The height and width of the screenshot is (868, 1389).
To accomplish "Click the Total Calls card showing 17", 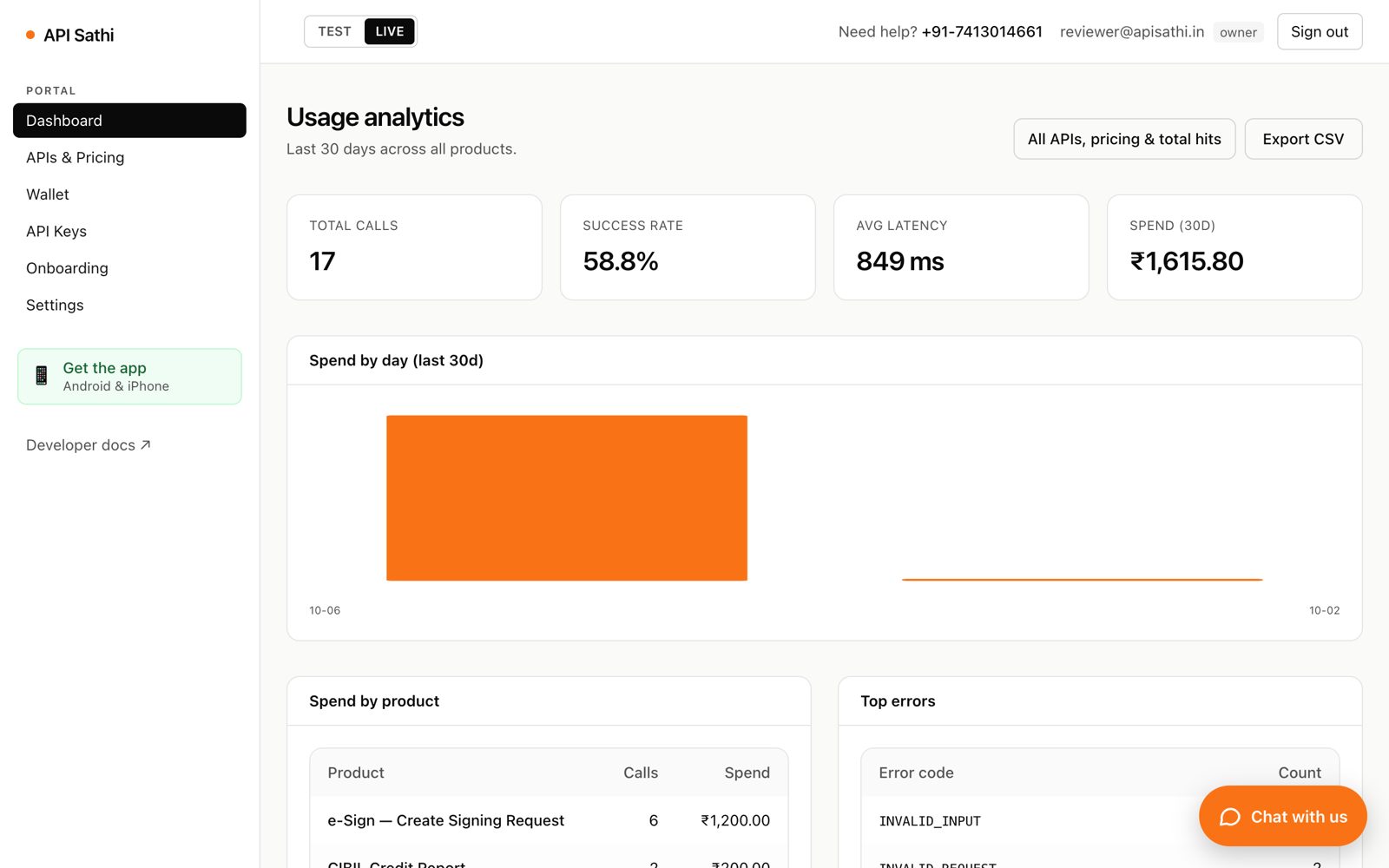I will 414,247.
